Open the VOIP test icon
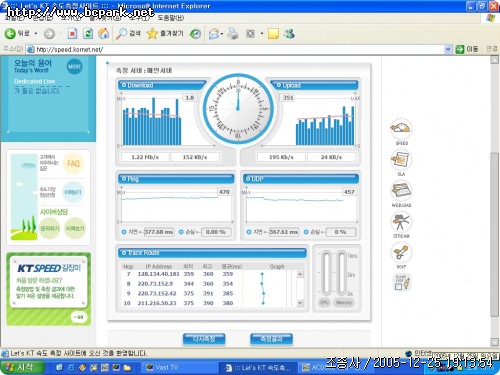This screenshot has width=500, height=375. (x=401, y=252)
